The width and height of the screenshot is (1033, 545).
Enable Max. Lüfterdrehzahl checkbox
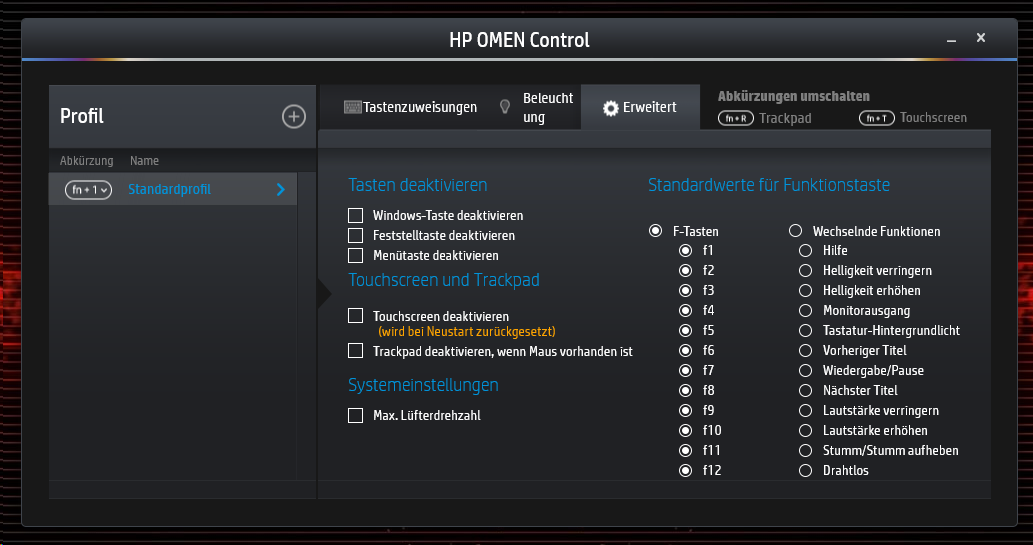tap(356, 415)
